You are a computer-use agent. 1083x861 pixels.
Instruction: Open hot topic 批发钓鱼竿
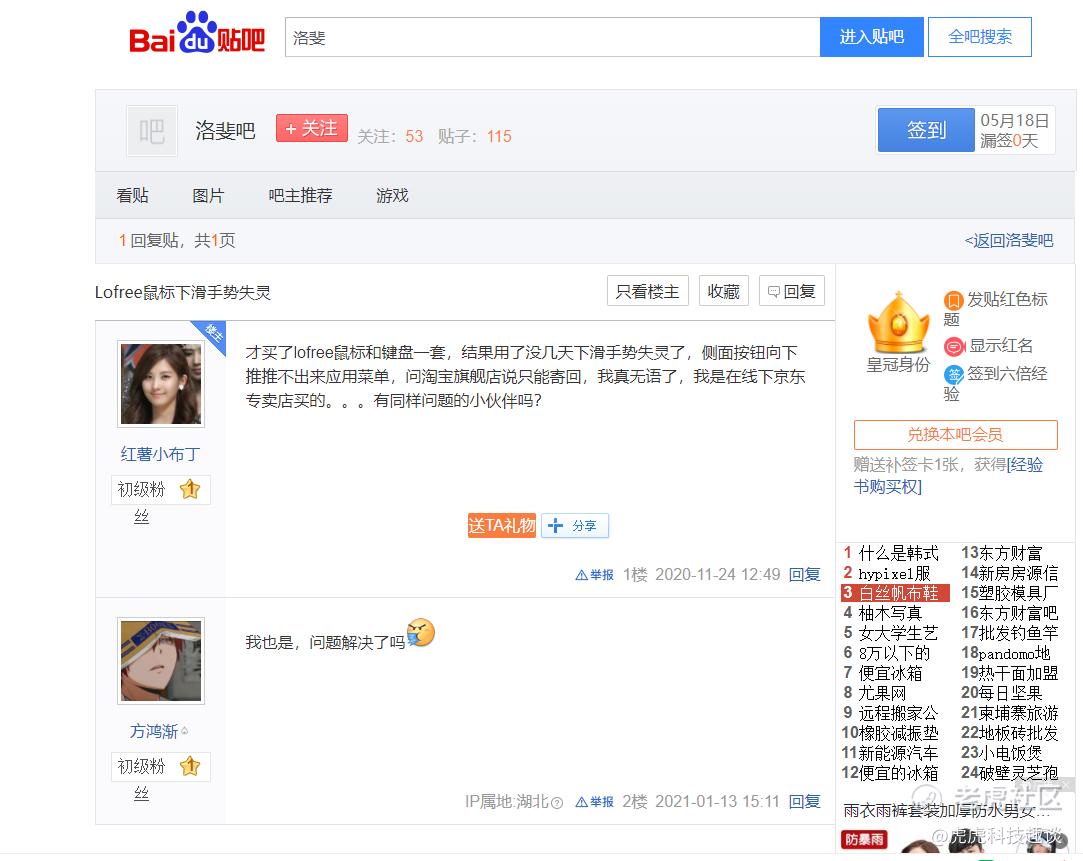1019,633
